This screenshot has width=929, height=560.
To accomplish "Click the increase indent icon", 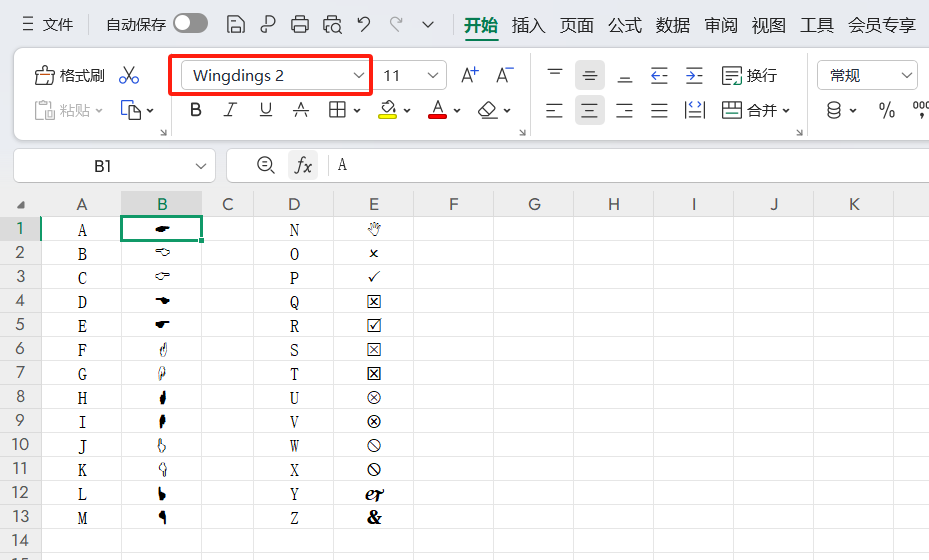I will [x=694, y=75].
